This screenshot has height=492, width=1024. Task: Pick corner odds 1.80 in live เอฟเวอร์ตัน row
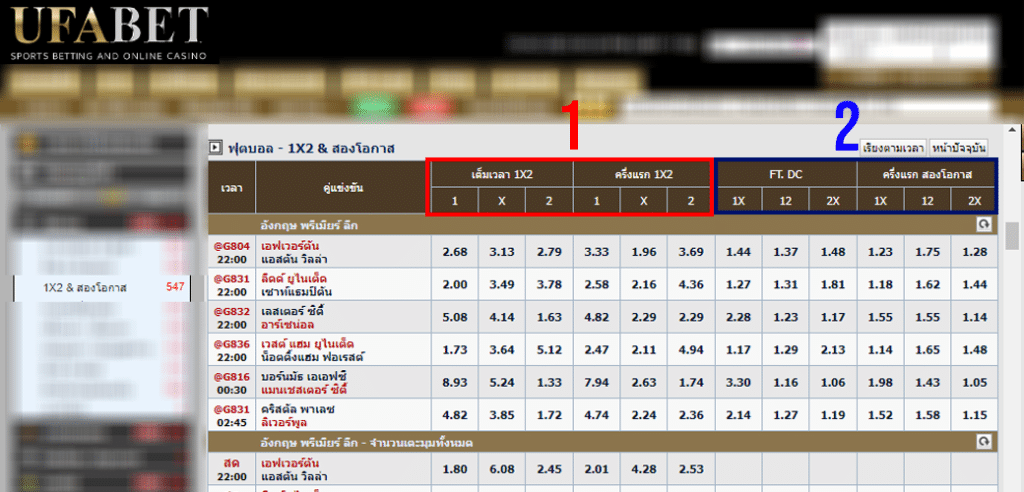click(x=455, y=468)
